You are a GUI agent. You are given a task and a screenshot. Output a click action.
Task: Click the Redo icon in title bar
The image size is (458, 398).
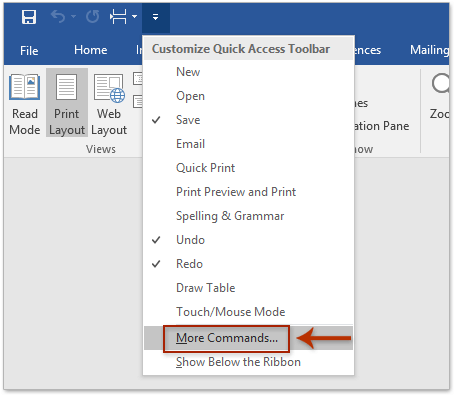(92, 17)
